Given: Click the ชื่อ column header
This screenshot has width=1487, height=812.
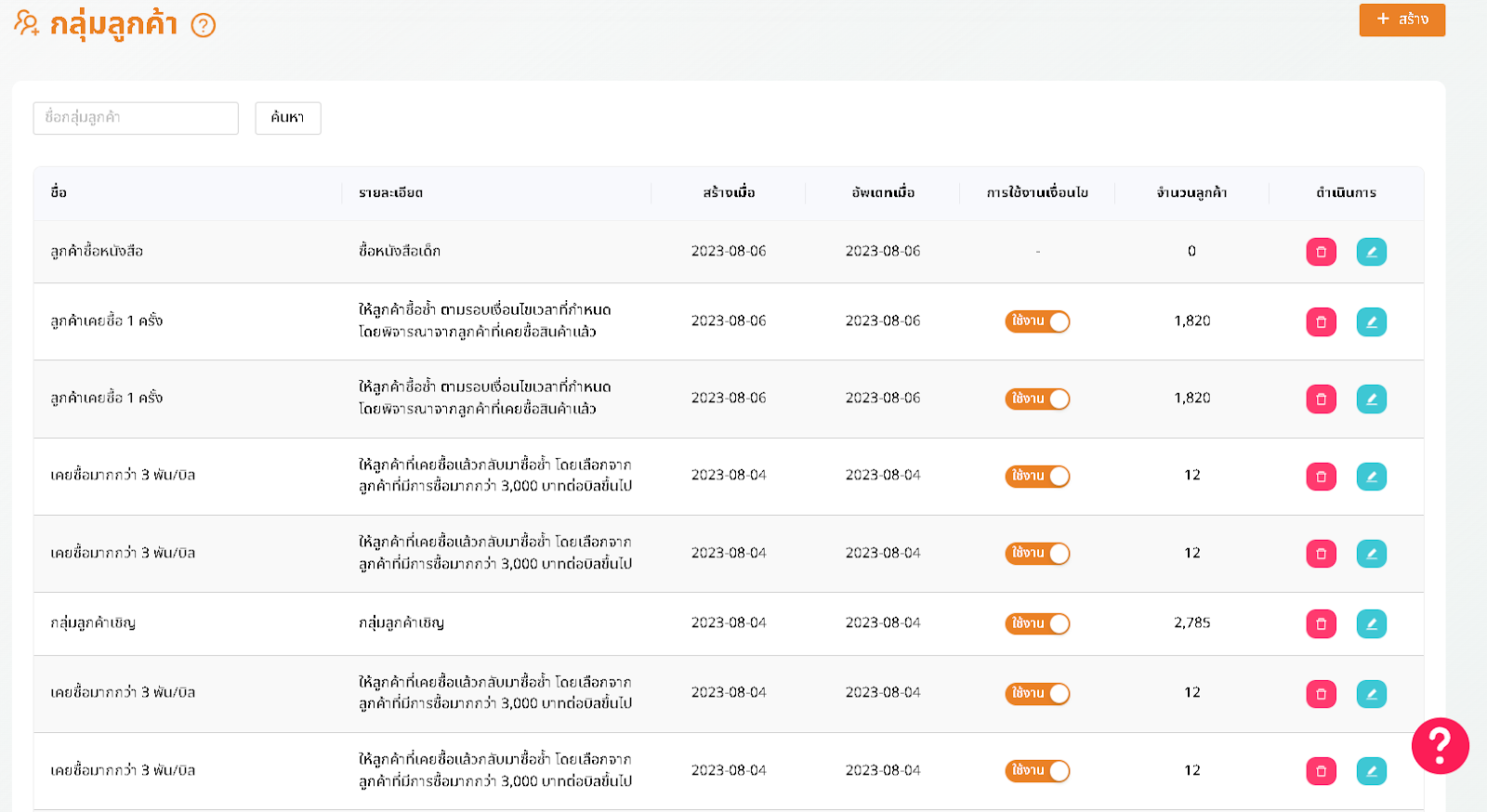Looking at the screenshot, I should pyautogui.click(x=59, y=192).
